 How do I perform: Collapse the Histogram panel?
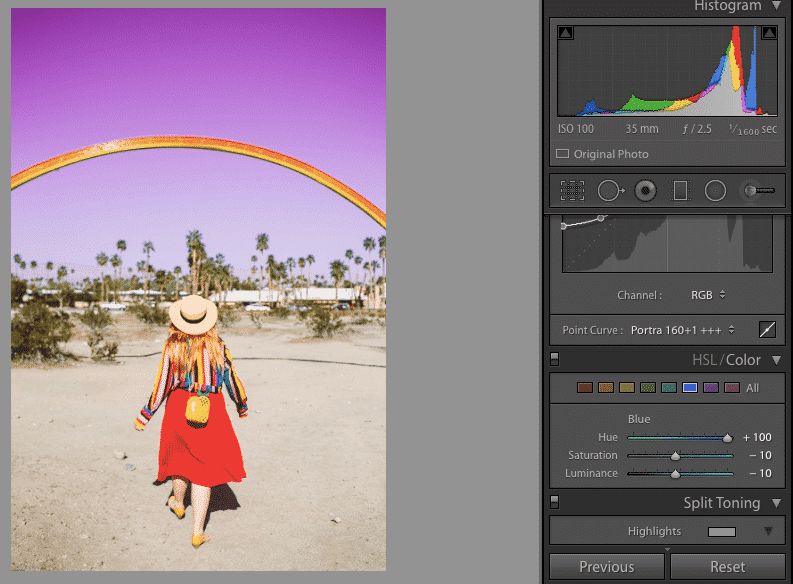click(x=776, y=6)
